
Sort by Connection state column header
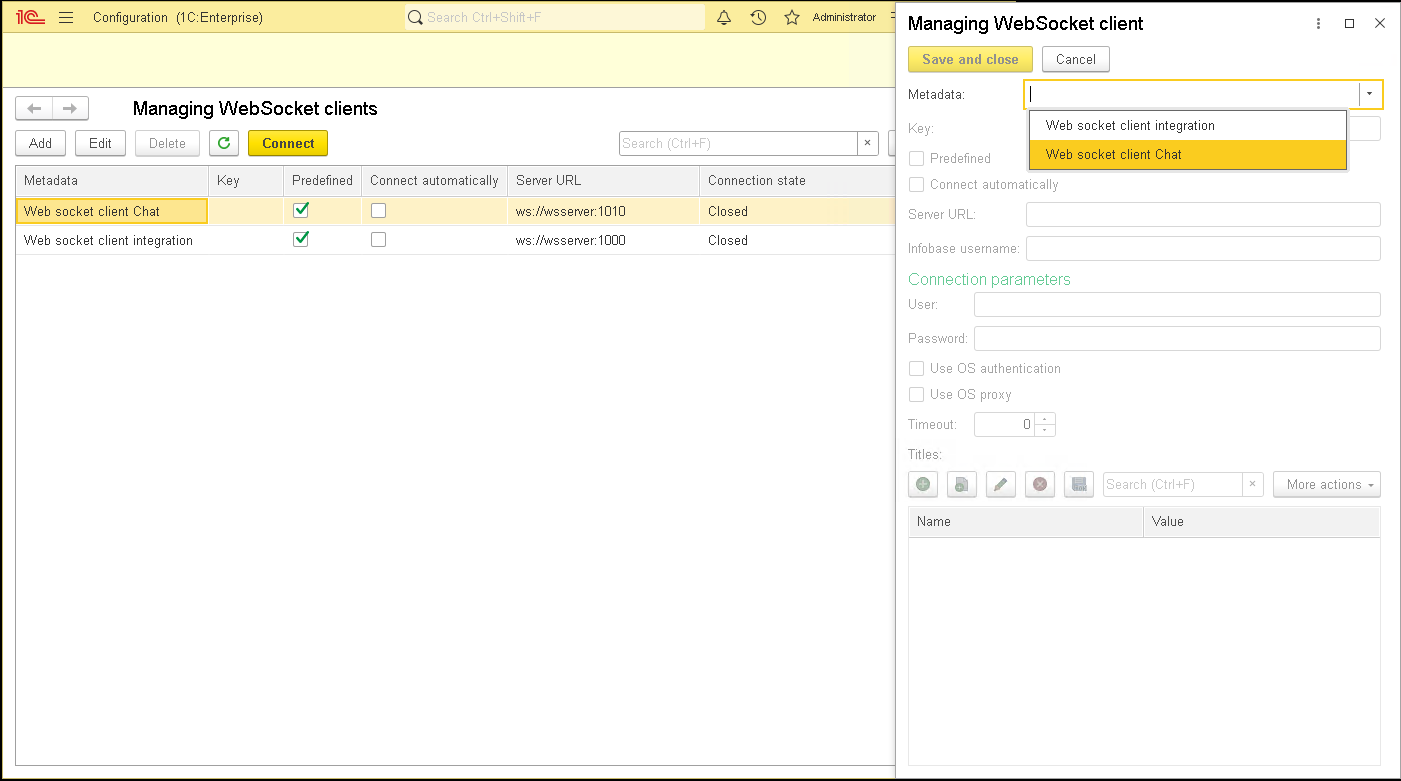[796, 180]
